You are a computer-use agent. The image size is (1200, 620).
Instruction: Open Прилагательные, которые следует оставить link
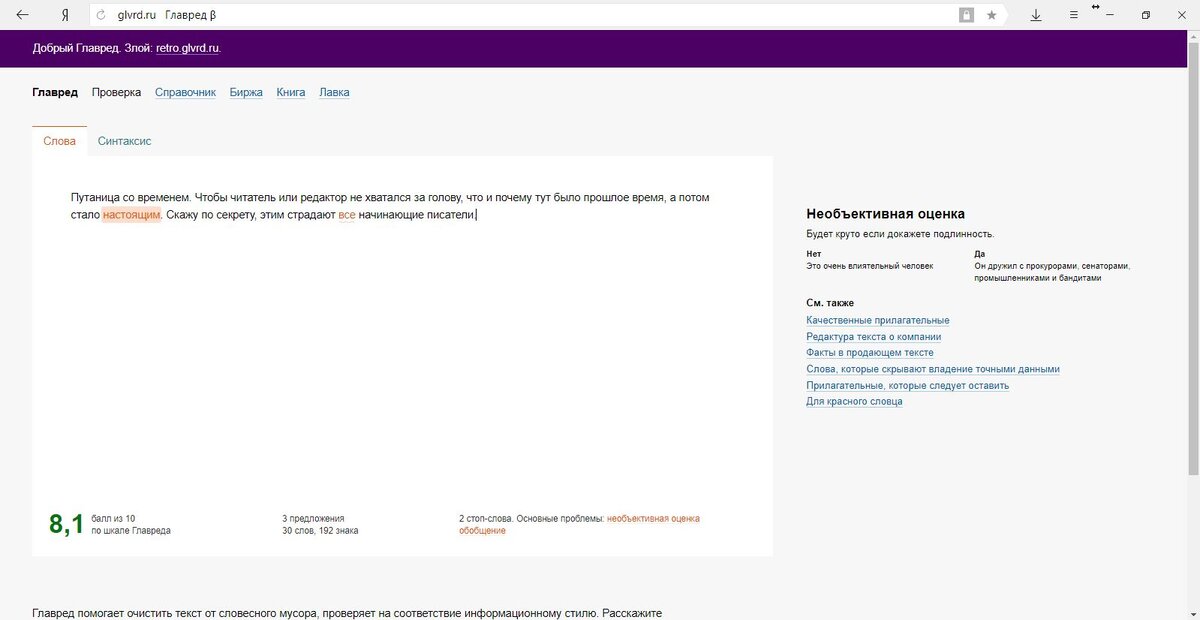[x=907, y=385]
